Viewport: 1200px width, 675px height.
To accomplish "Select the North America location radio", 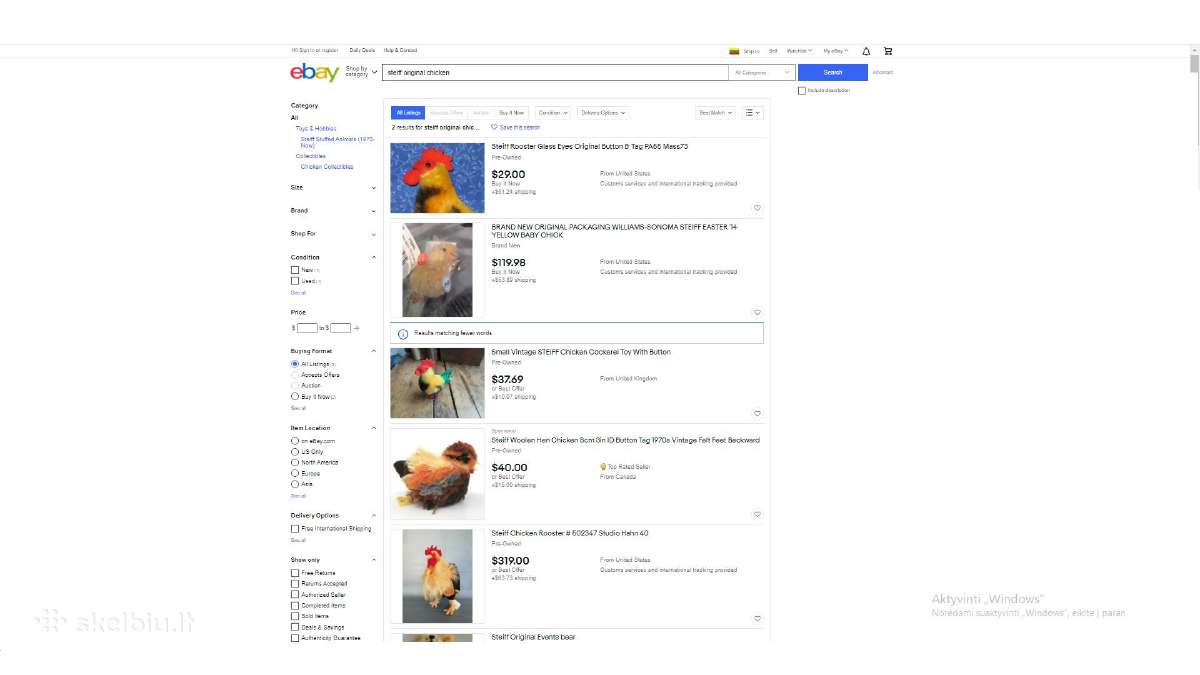I will (295, 462).
